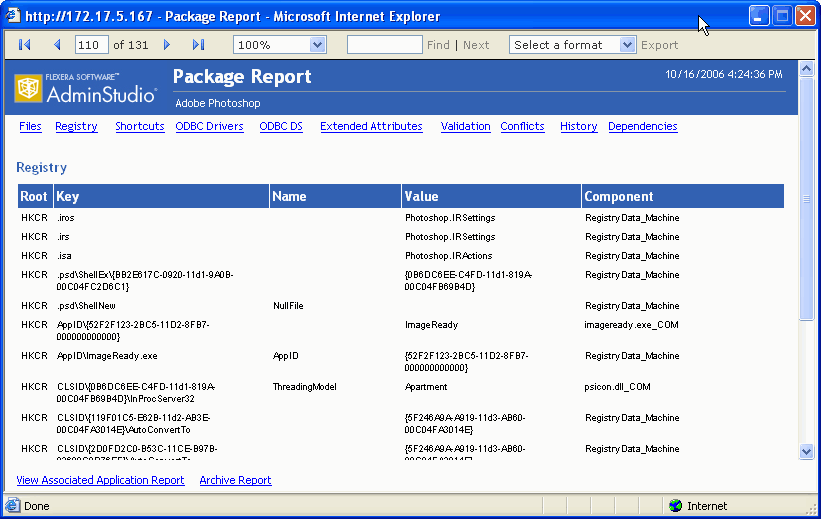This screenshot has width=821, height=519.
Task: Click the Internet Explorer title bar icon
Action: click(x=13, y=16)
